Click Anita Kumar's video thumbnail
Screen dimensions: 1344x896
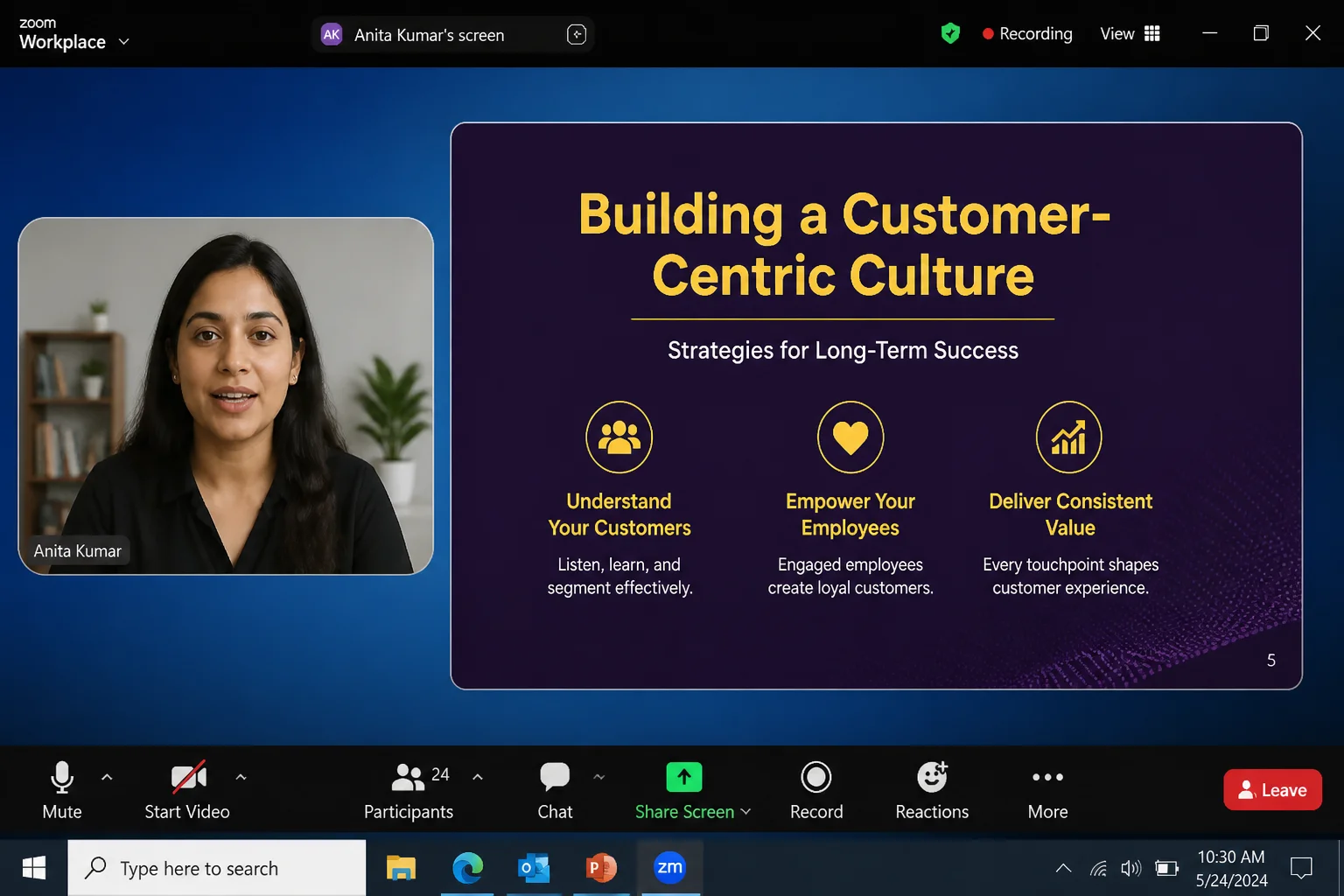pos(226,395)
